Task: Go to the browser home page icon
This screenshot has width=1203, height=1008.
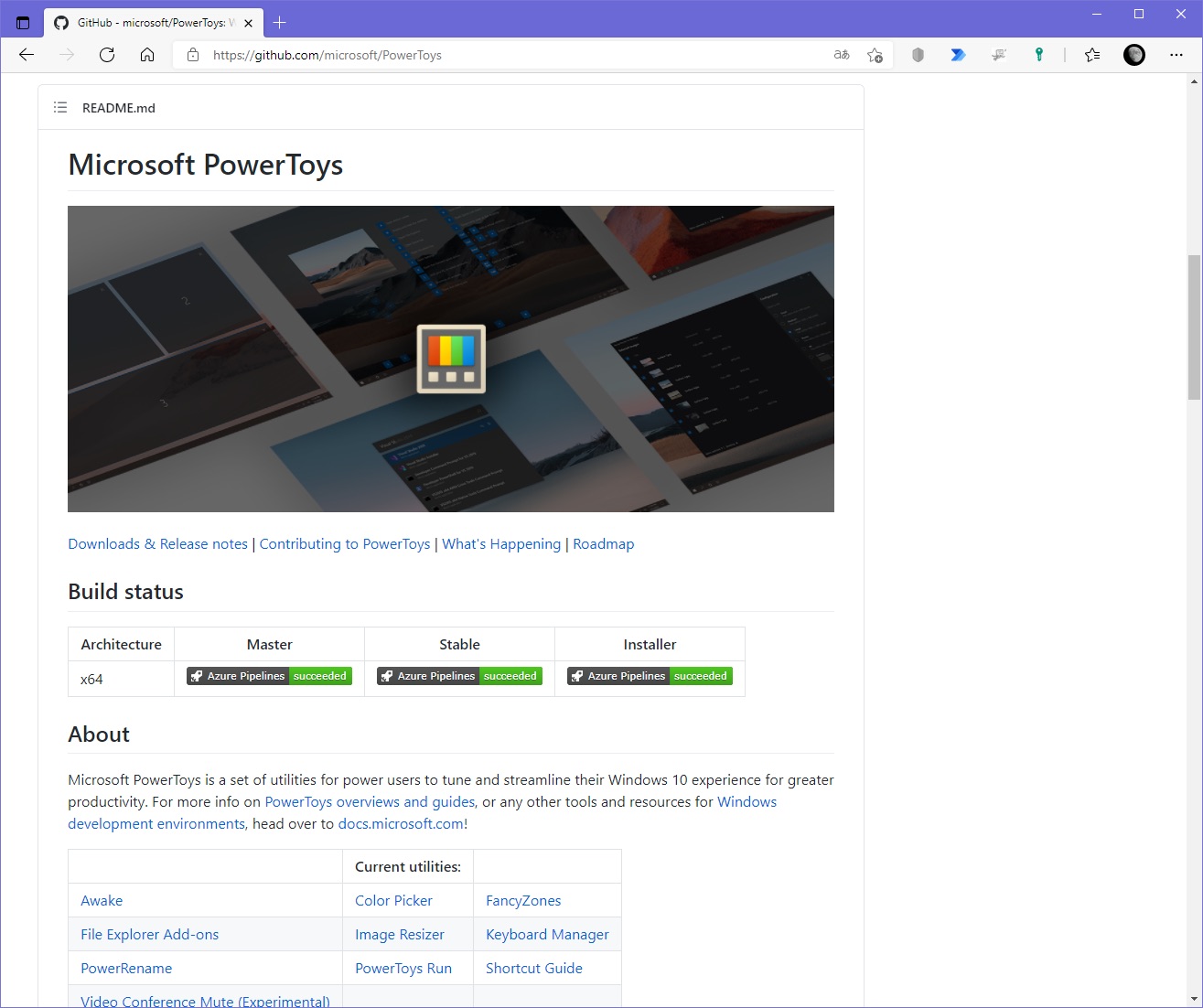Action: point(147,55)
